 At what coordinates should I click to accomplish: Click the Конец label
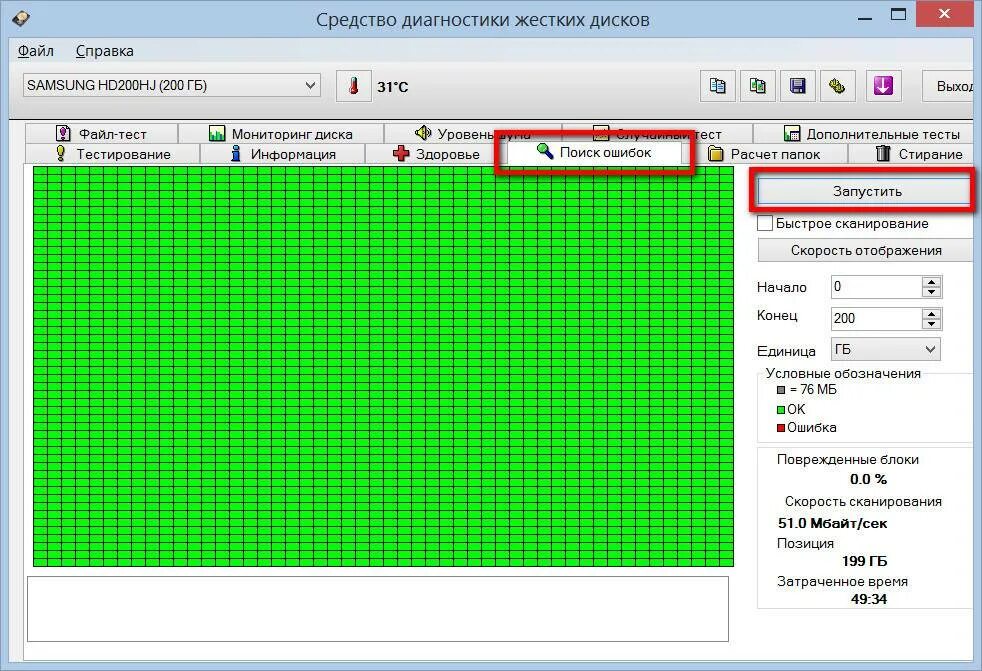point(777,315)
